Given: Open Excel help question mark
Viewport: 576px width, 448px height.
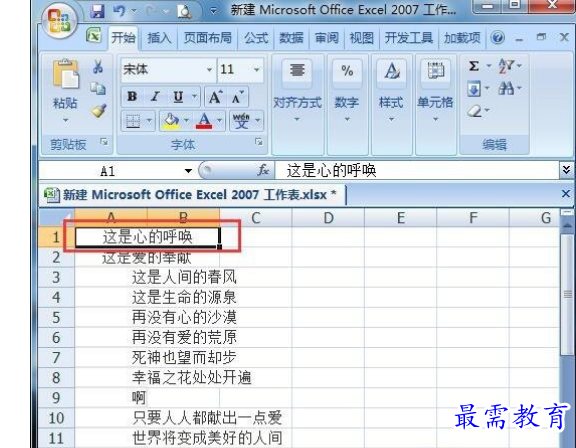Looking at the screenshot, I should pos(498,38).
